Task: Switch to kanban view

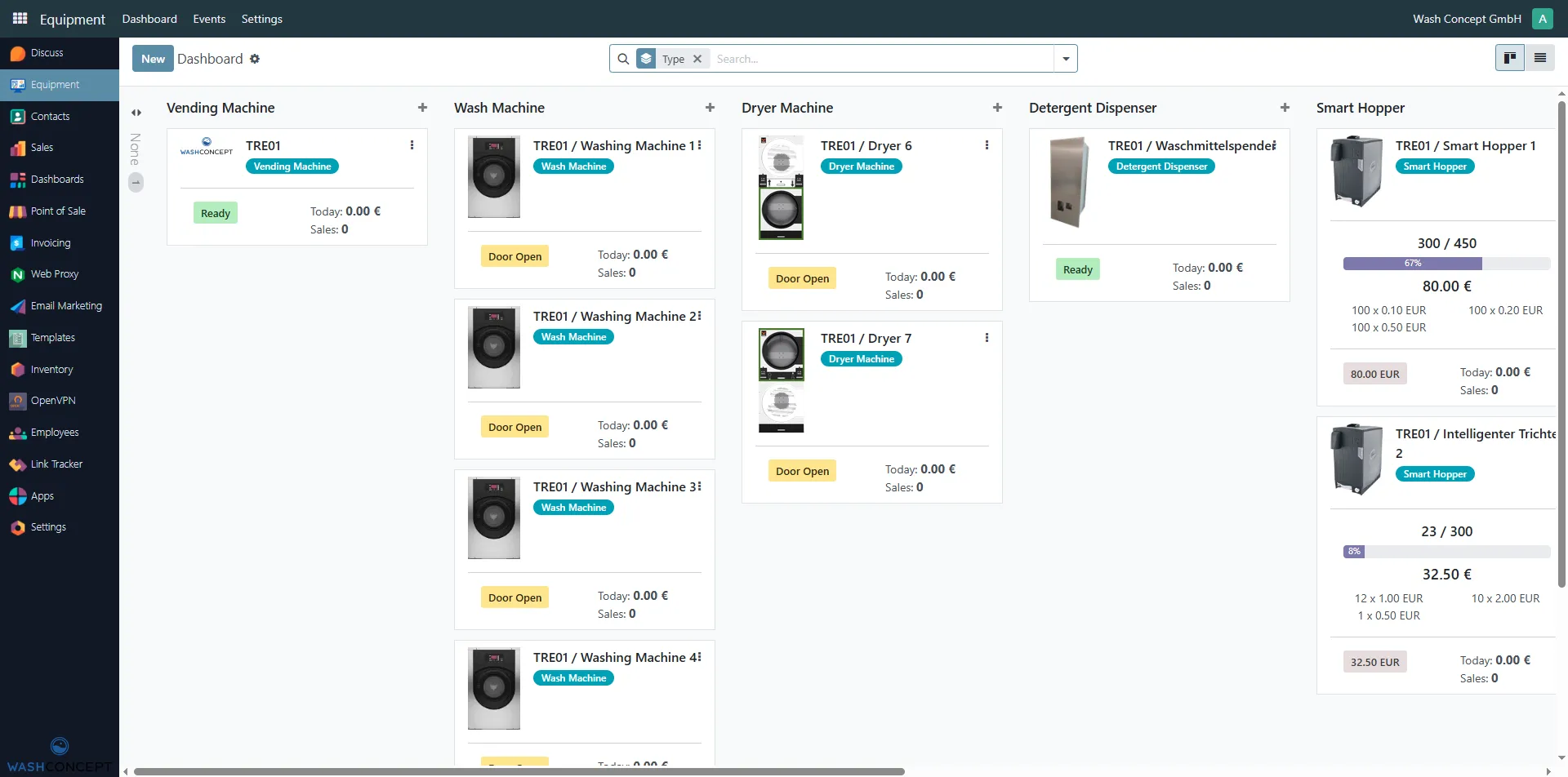Action: (1509, 57)
